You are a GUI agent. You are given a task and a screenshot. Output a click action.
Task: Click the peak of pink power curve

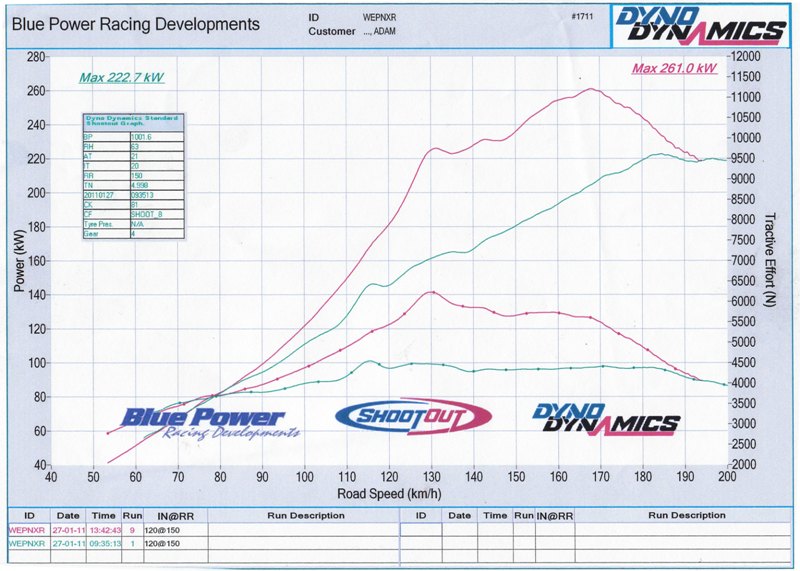591,89
